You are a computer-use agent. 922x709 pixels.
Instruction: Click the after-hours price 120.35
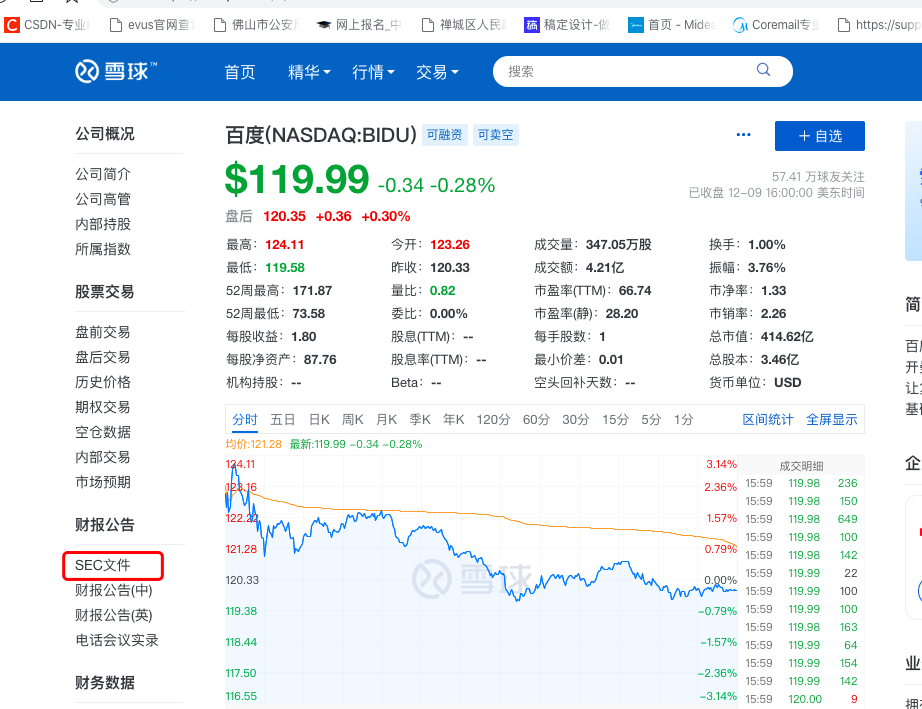point(285,216)
